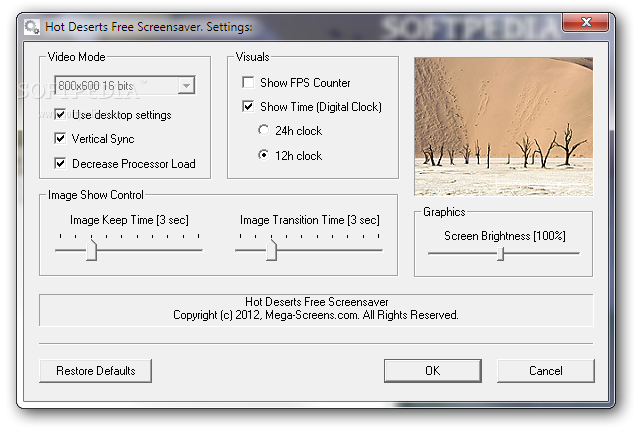Close the Hot Deserts settings dialog
636x429 pixels.
(x=585, y=22)
